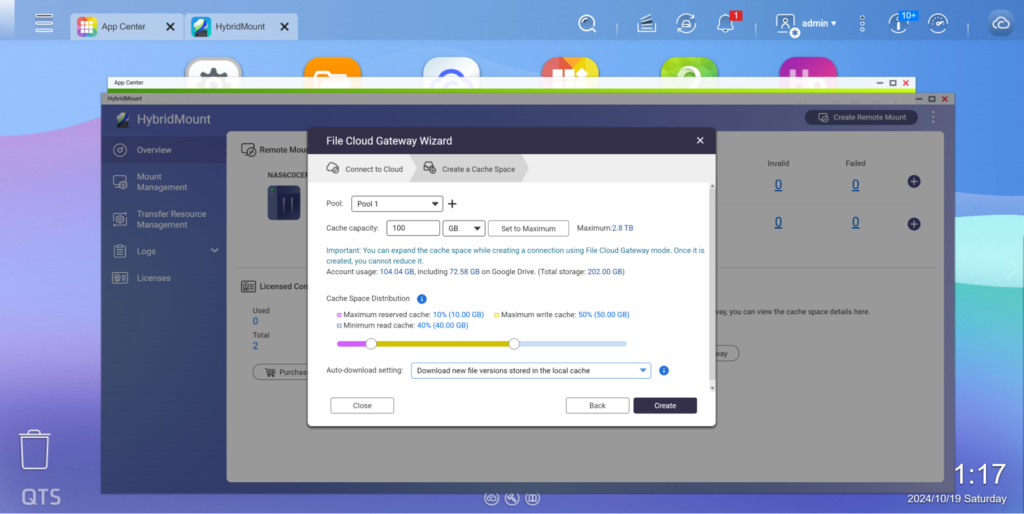Click the HybridMount more options icon
The image size is (1024, 514).
point(933,118)
